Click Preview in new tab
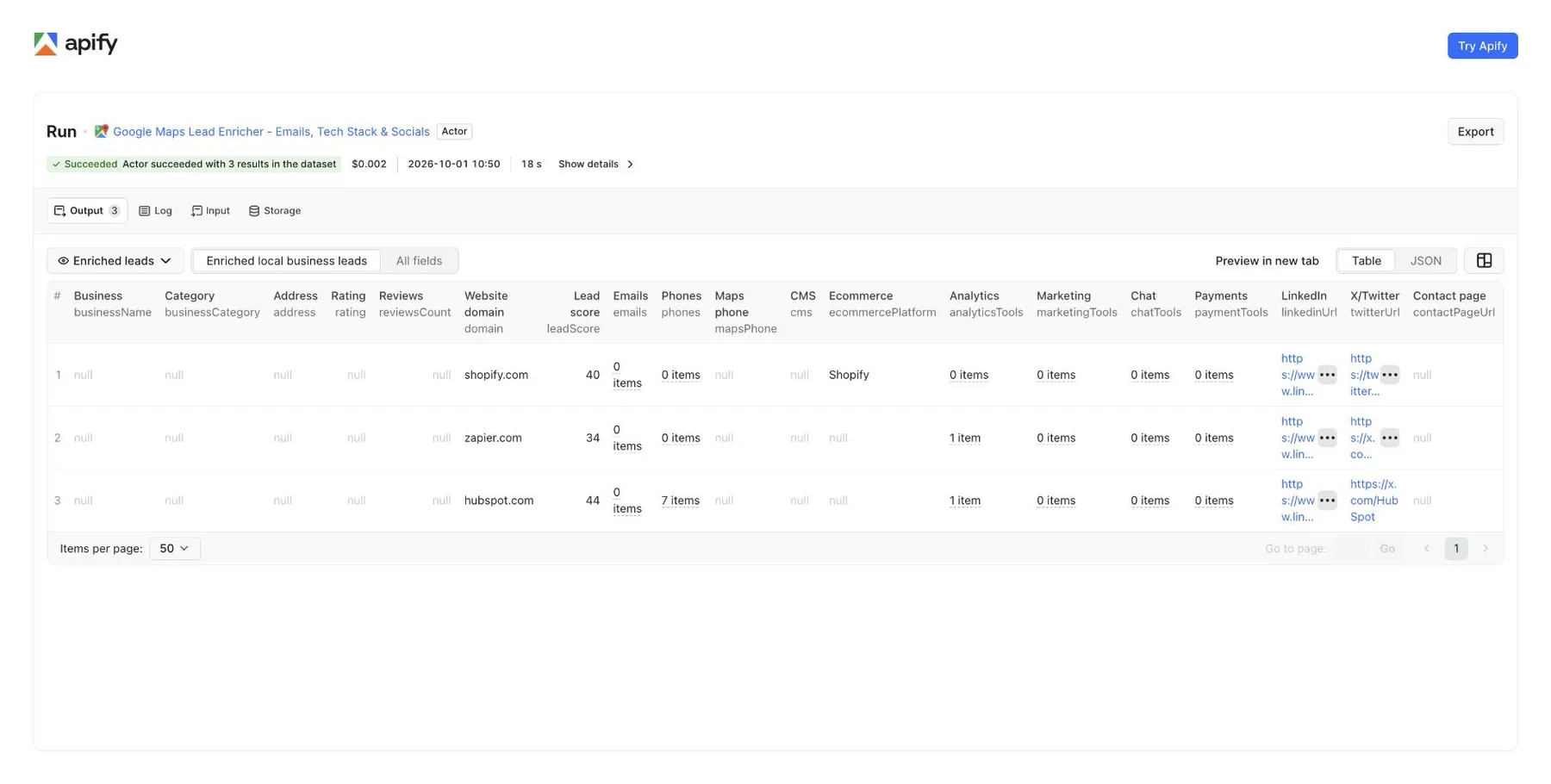Image resolution: width=1551 pixels, height=784 pixels. coord(1267,260)
